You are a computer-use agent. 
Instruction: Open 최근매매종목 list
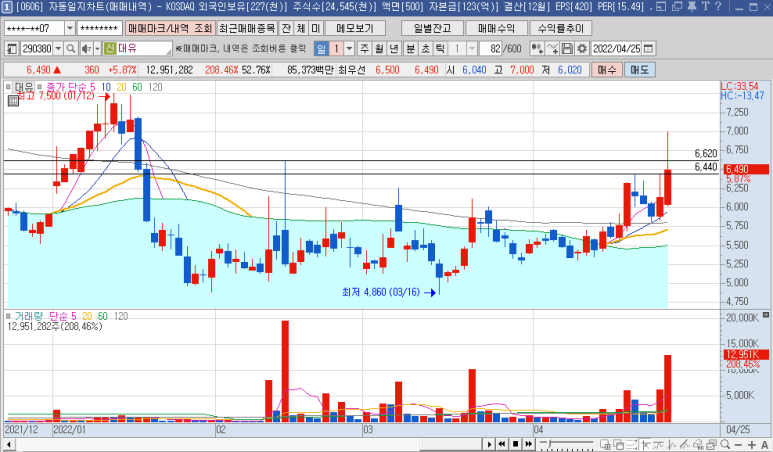pos(247,28)
